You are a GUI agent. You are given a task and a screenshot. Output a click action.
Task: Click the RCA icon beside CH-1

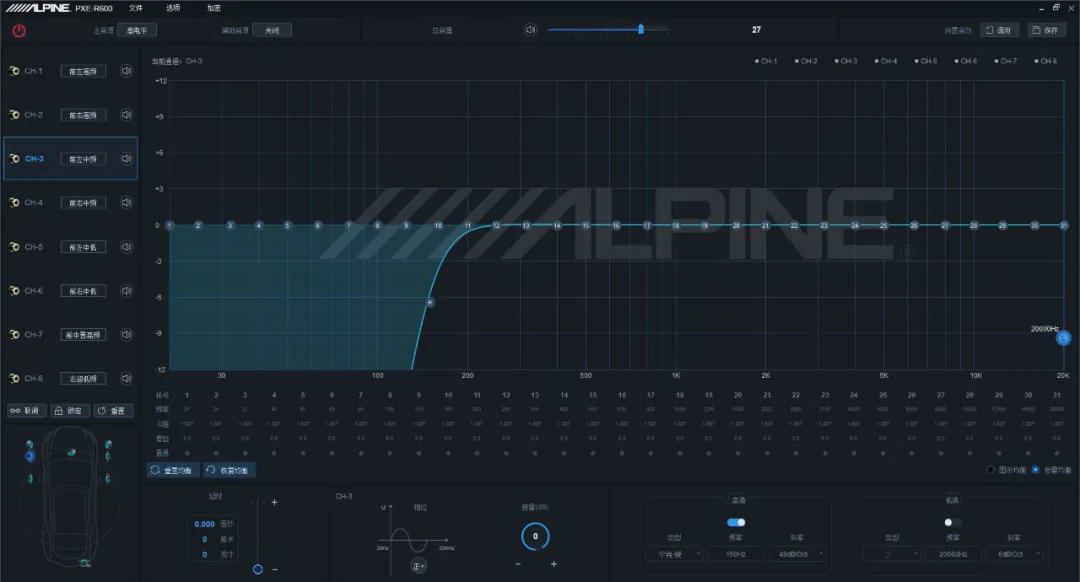[x=14, y=71]
